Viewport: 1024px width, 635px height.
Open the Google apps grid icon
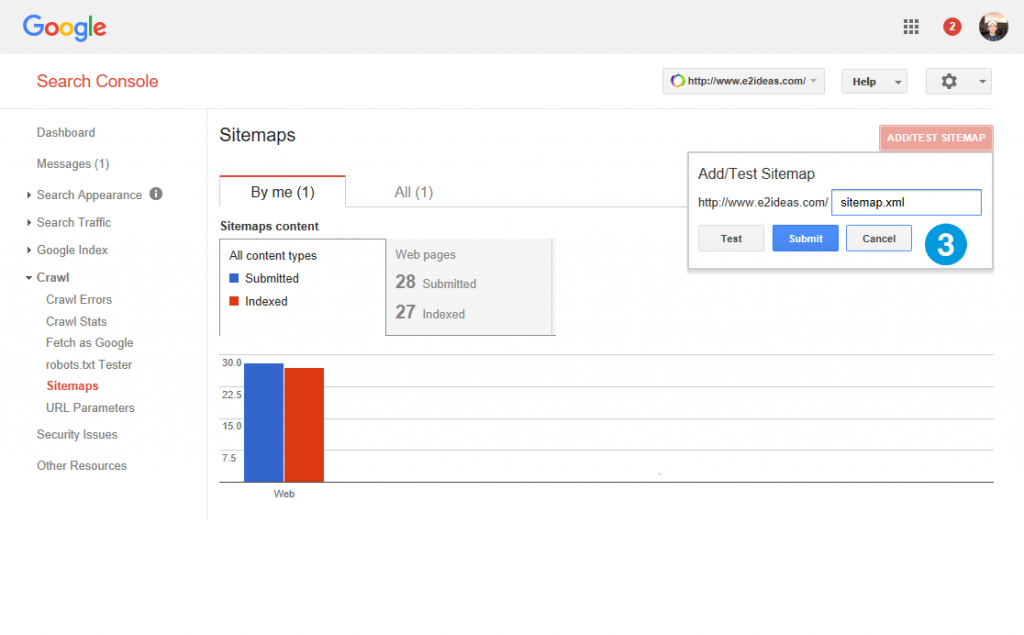click(x=910, y=27)
